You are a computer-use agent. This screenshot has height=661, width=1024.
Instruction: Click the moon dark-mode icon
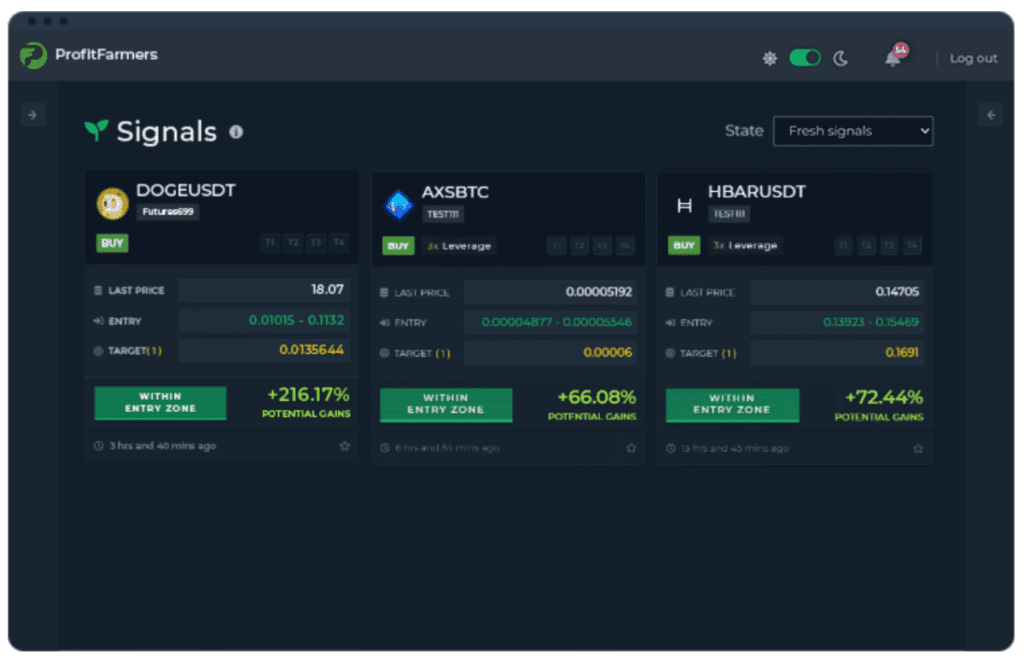pyautogui.click(x=840, y=59)
